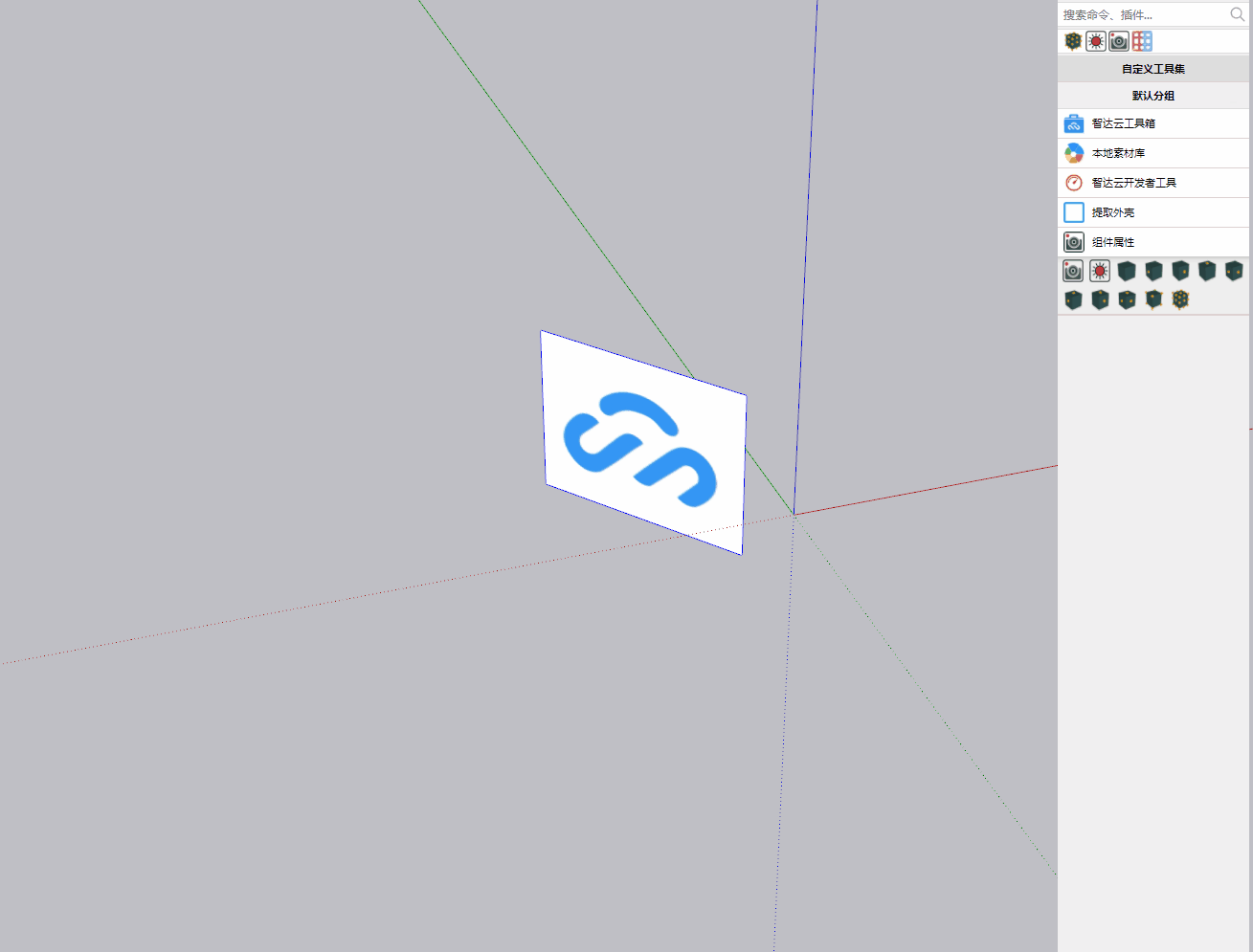Click the 默认分组 group header
Viewport: 1253px width, 952px height.
coord(1152,96)
